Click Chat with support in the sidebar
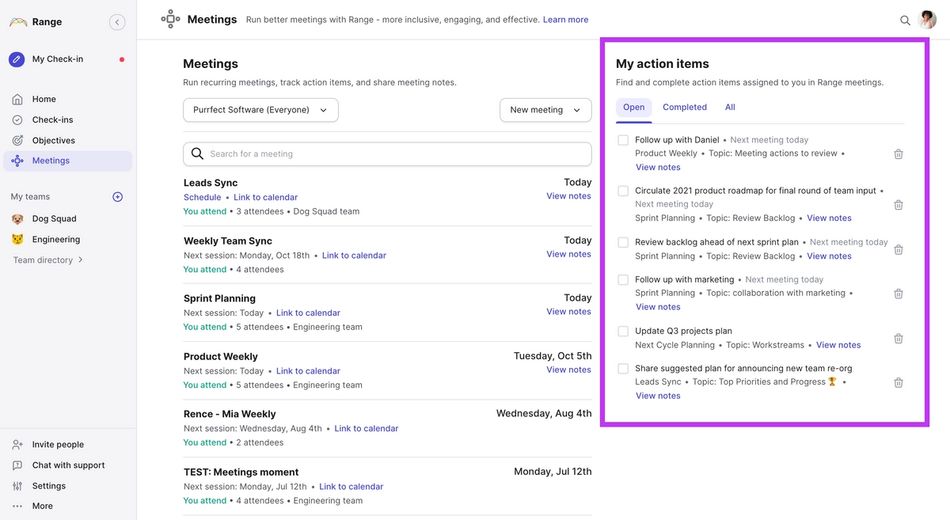 click(68, 465)
